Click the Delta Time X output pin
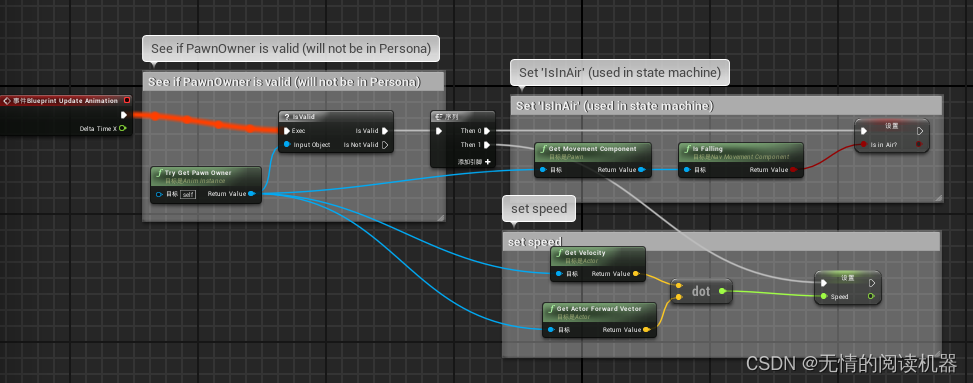973x383 pixels. click(123, 128)
